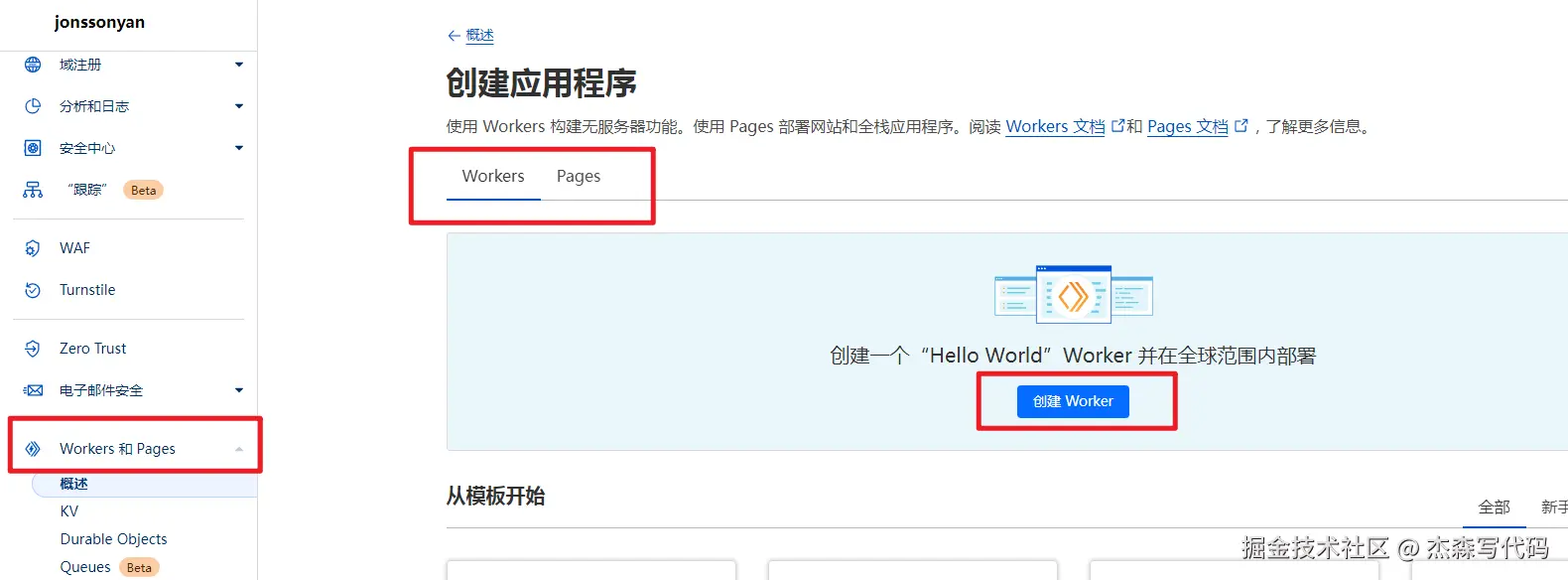Screen dimensions: 1568x580
Task: Select KV under Workers 和 Pages
Action: click(x=69, y=511)
